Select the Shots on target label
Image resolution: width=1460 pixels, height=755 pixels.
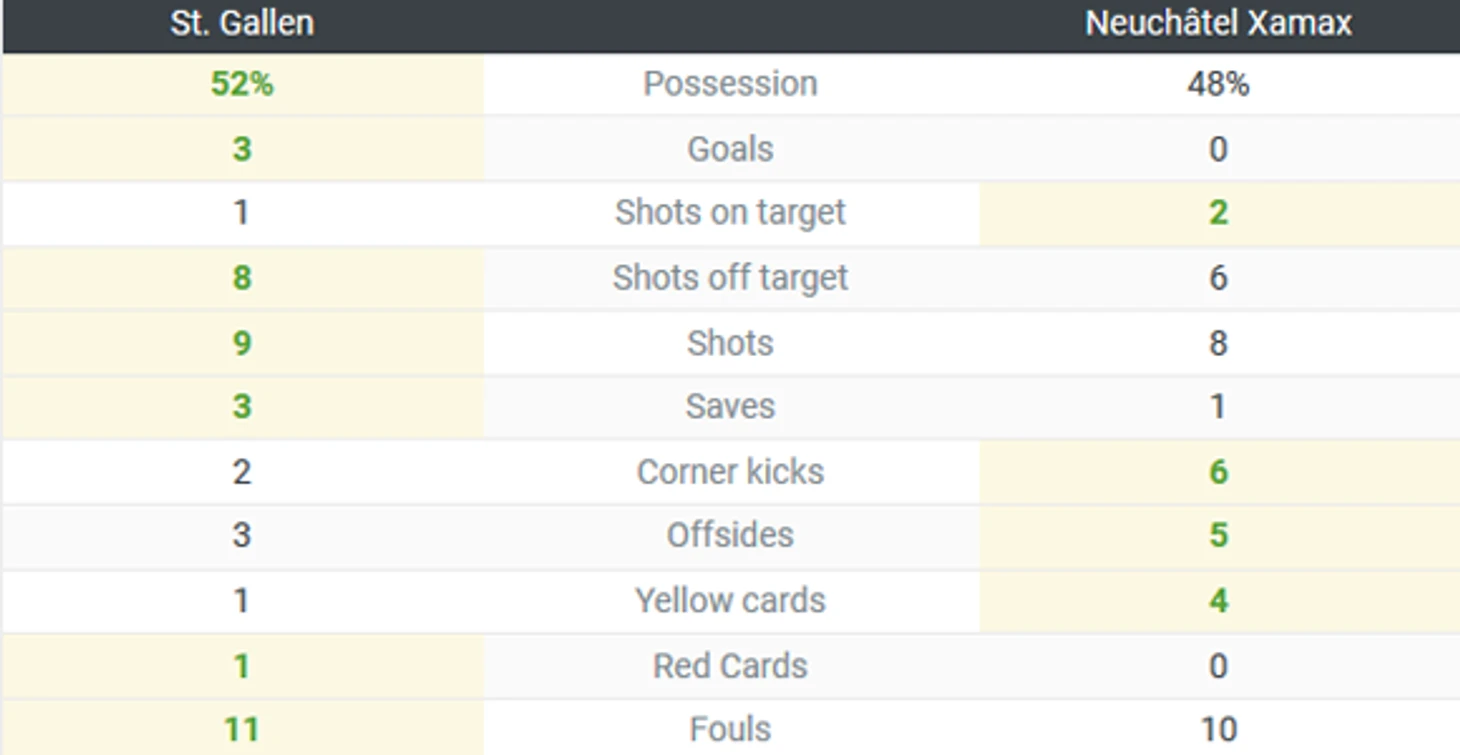point(730,213)
